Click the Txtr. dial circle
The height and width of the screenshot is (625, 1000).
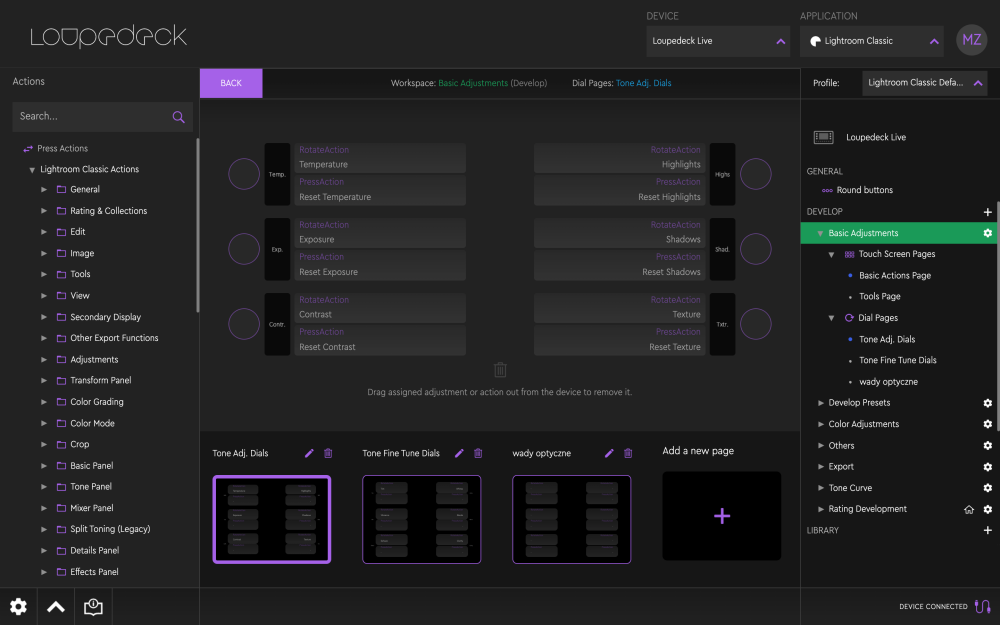click(x=756, y=324)
